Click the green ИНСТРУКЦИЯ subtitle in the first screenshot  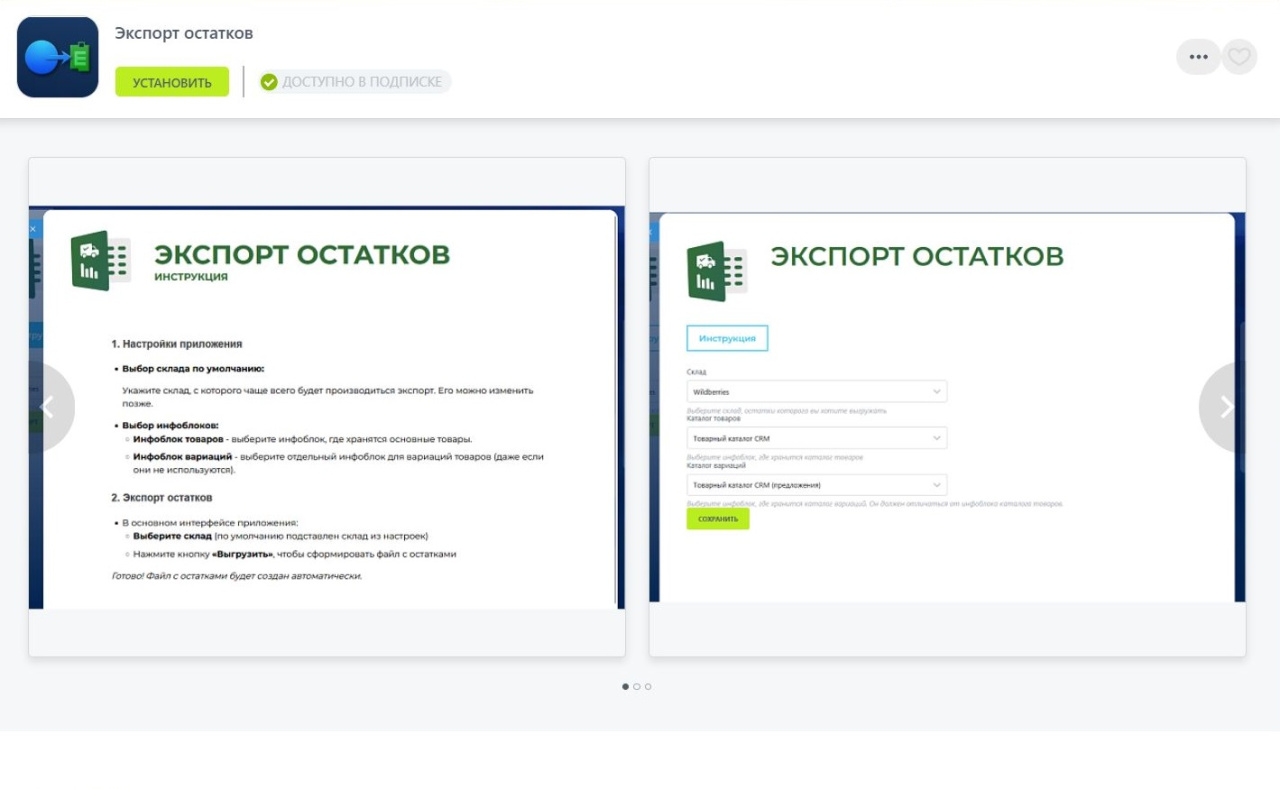(191, 277)
